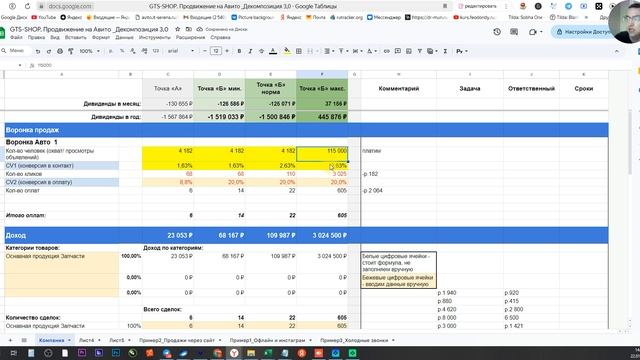This screenshot has height=360, width=640.
Task: Decrease the font size with minus
Action: coord(204,51)
